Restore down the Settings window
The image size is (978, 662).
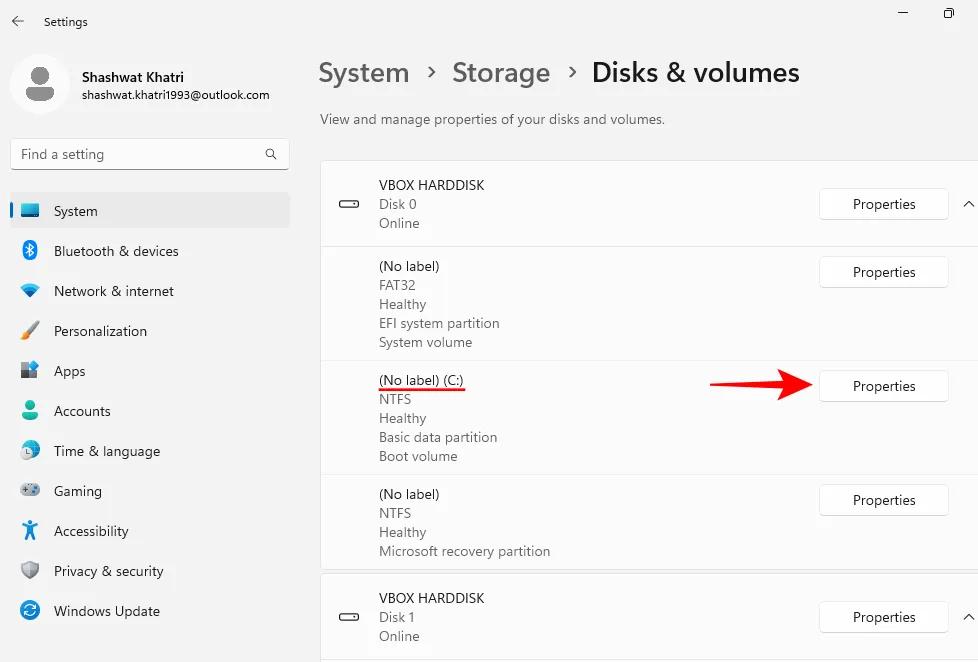point(949,13)
